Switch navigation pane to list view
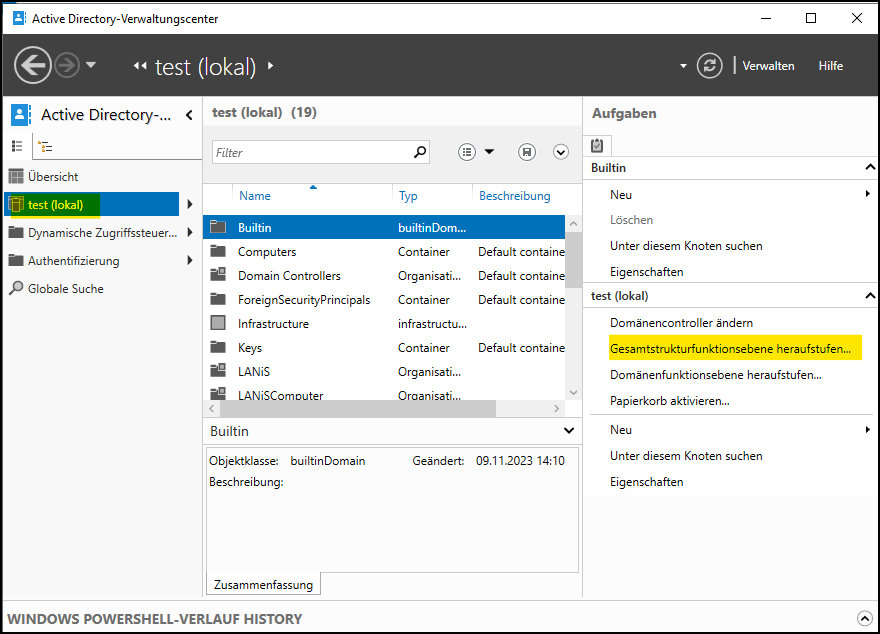This screenshot has height=634, width=880. coord(17,146)
